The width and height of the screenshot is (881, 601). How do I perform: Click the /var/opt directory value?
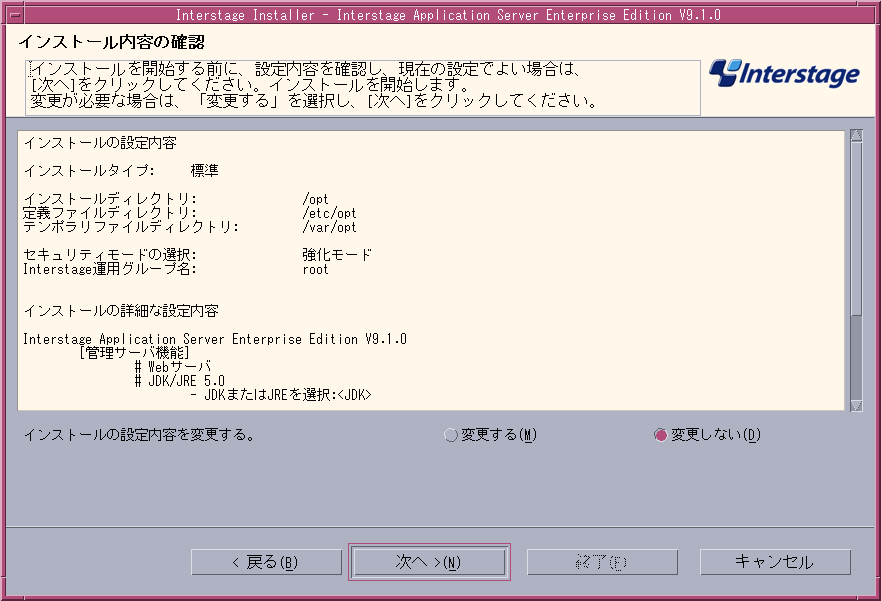pyautogui.click(x=329, y=227)
